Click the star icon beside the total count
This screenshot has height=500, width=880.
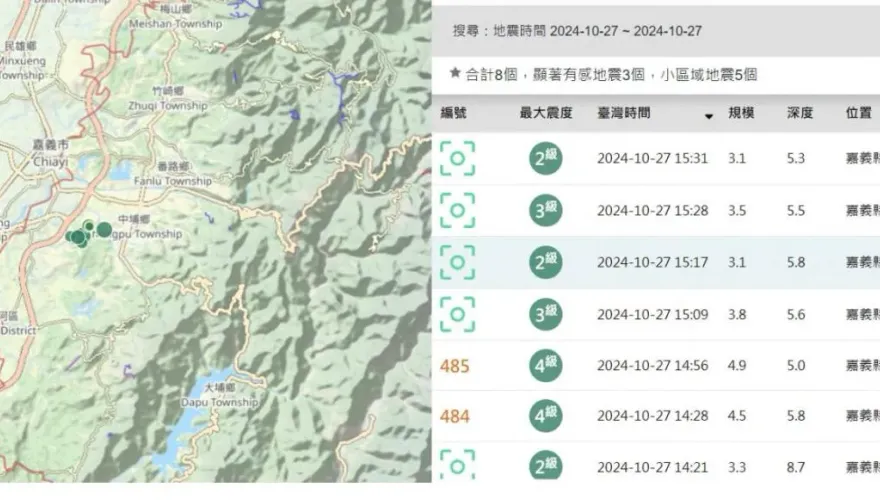[455, 73]
